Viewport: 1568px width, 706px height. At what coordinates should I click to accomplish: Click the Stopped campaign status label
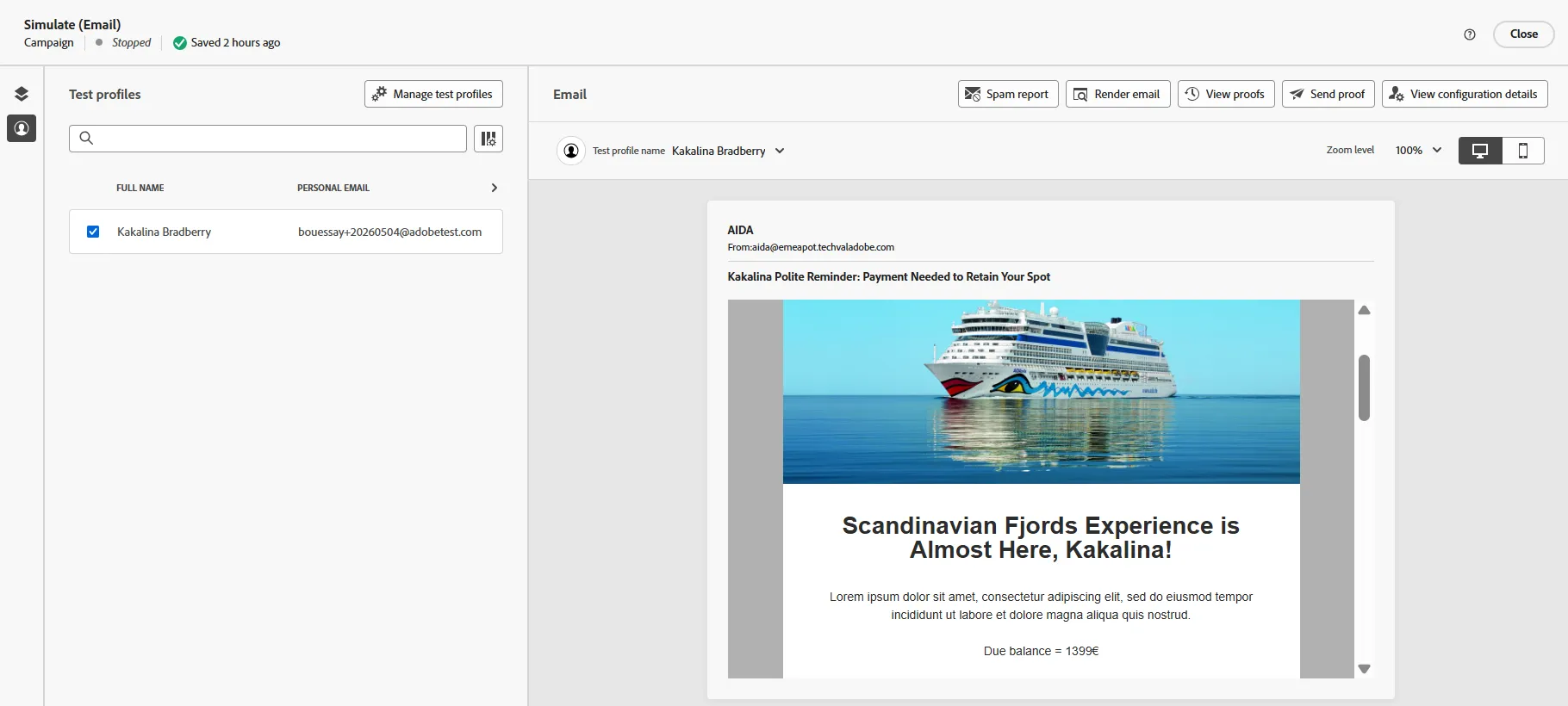point(131,42)
